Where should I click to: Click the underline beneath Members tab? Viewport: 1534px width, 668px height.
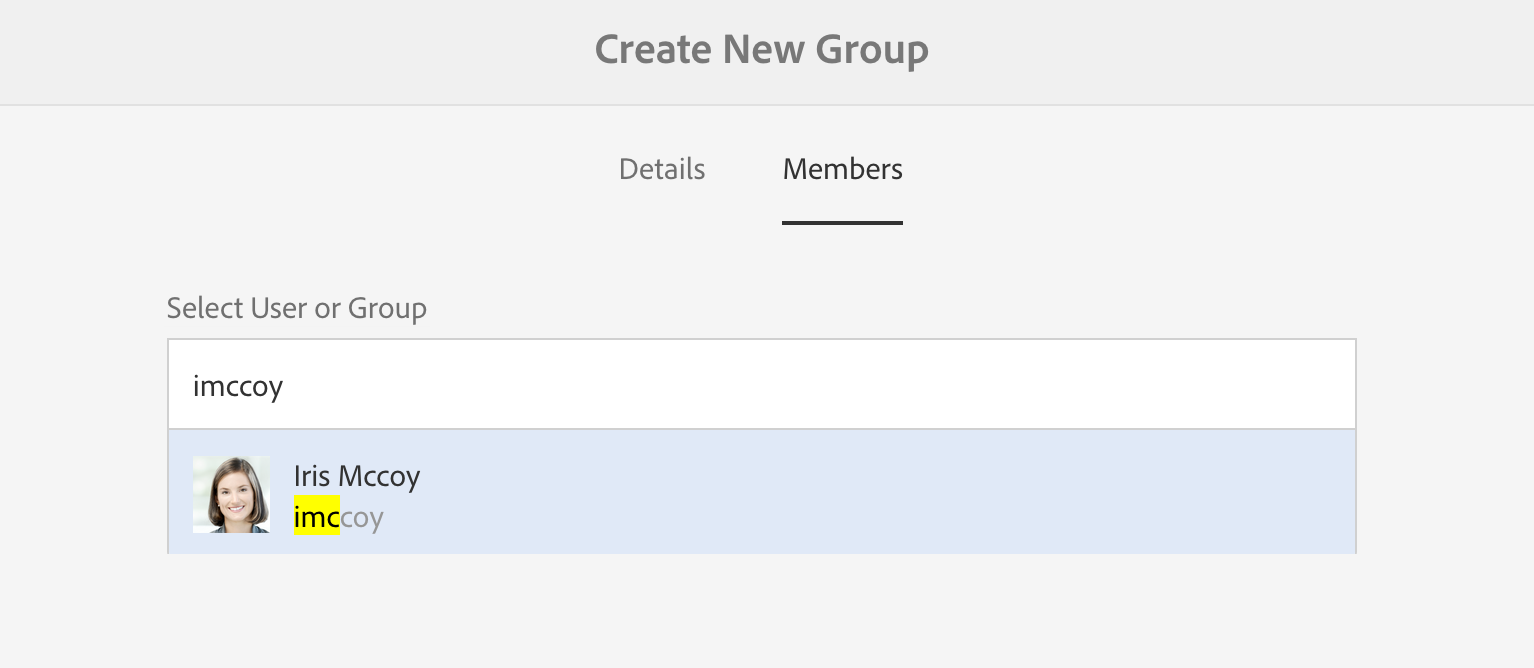coord(842,222)
